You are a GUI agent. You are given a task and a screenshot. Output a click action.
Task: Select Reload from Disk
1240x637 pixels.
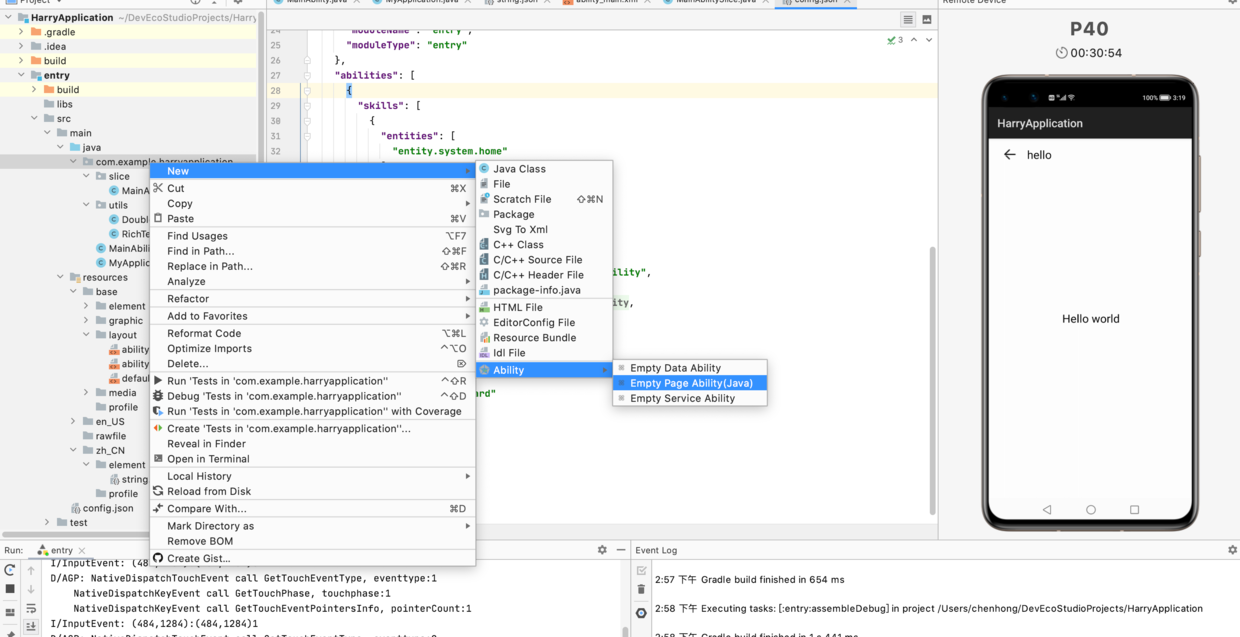312,492
